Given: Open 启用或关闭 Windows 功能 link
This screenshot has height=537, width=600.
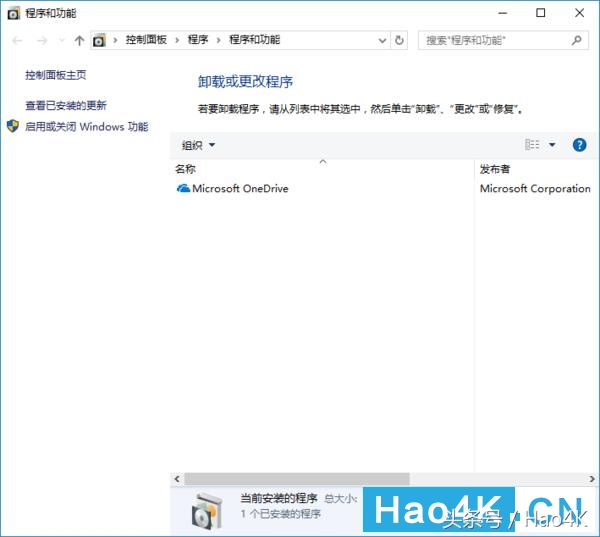Looking at the screenshot, I should pyautogui.click(x=86, y=127).
